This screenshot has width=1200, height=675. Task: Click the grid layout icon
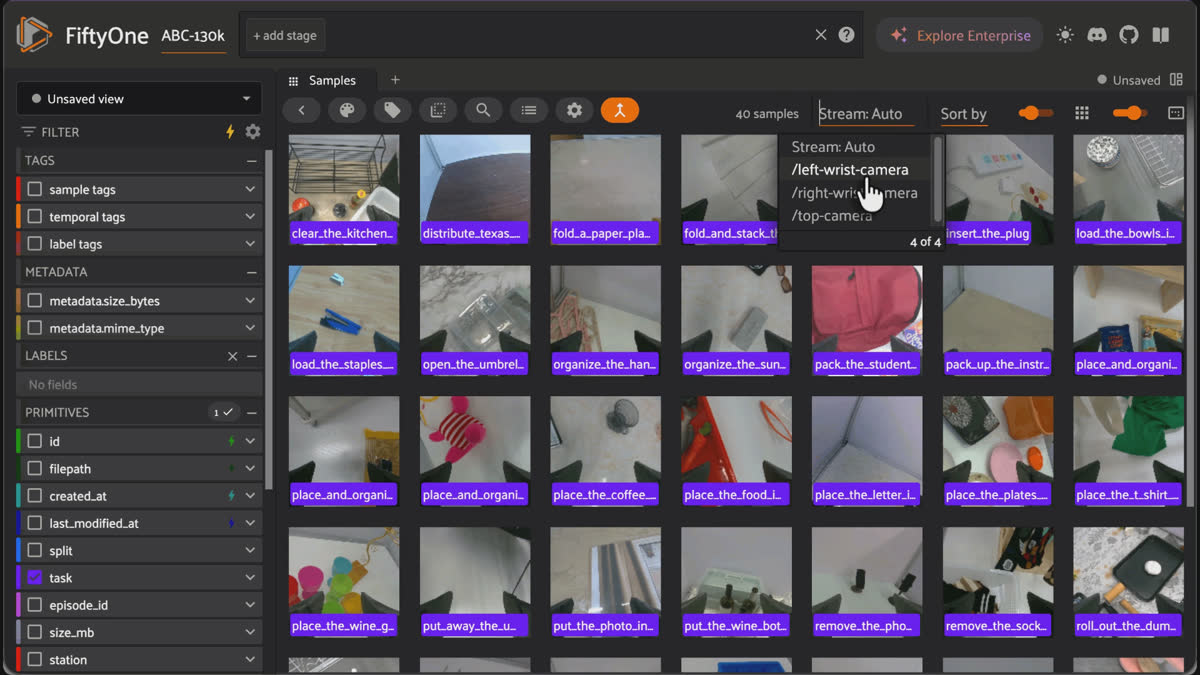point(1082,113)
